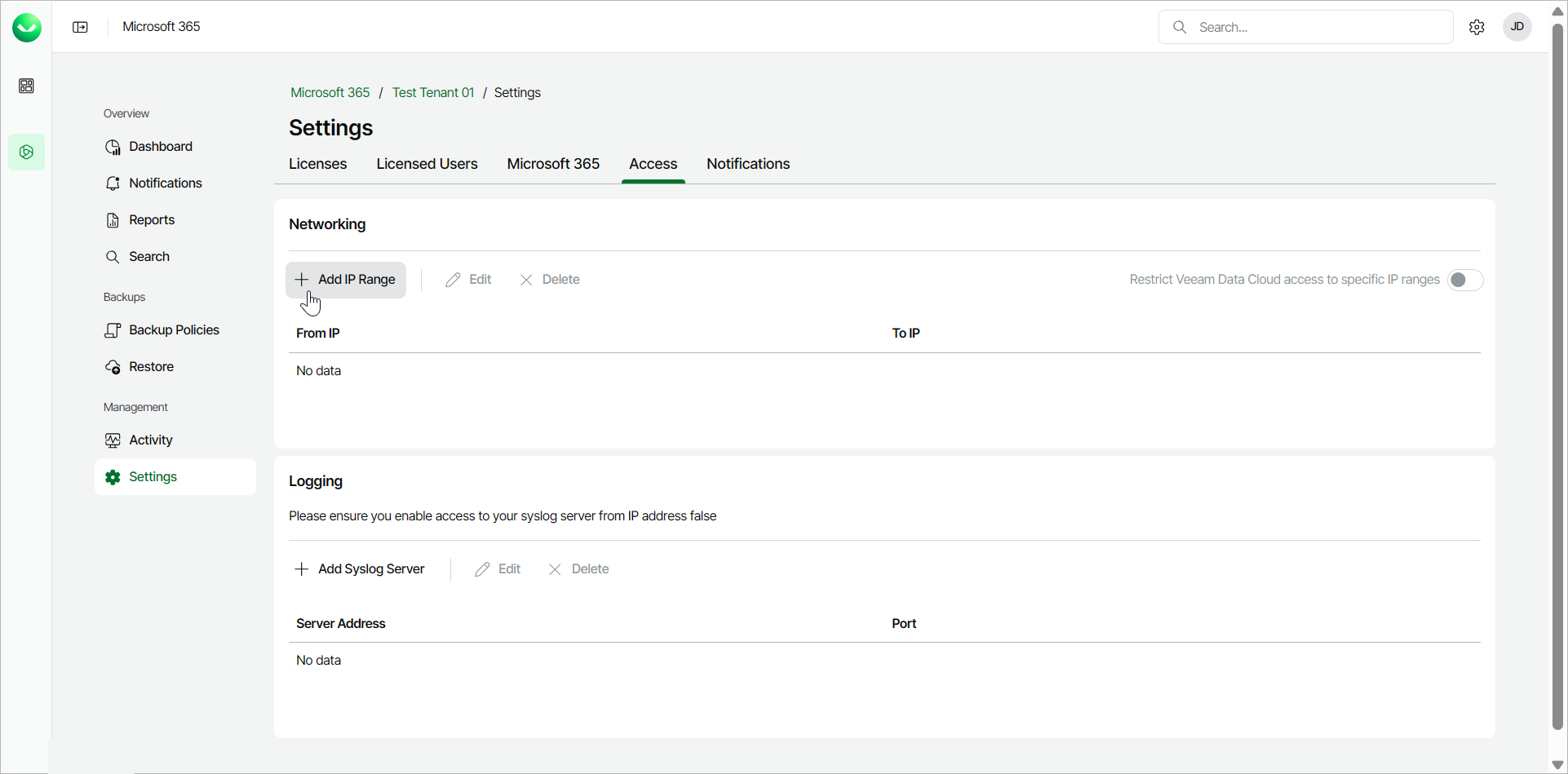Image resolution: width=1568 pixels, height=774 pixels.
Task: Open the settings gear icon in header
Action: click(x=1477, y=27)
